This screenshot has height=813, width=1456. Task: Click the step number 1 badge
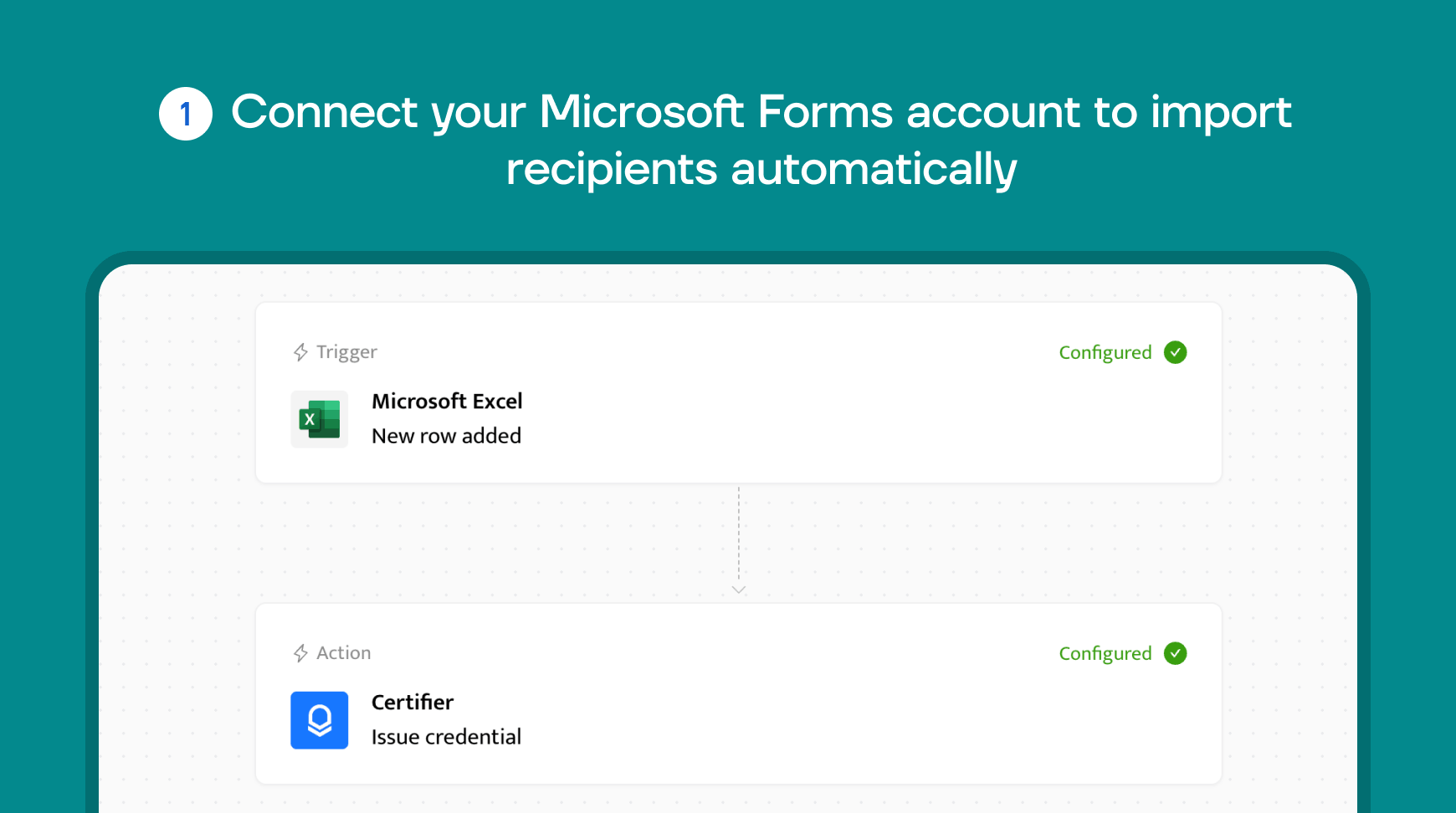tap(186, 114)
